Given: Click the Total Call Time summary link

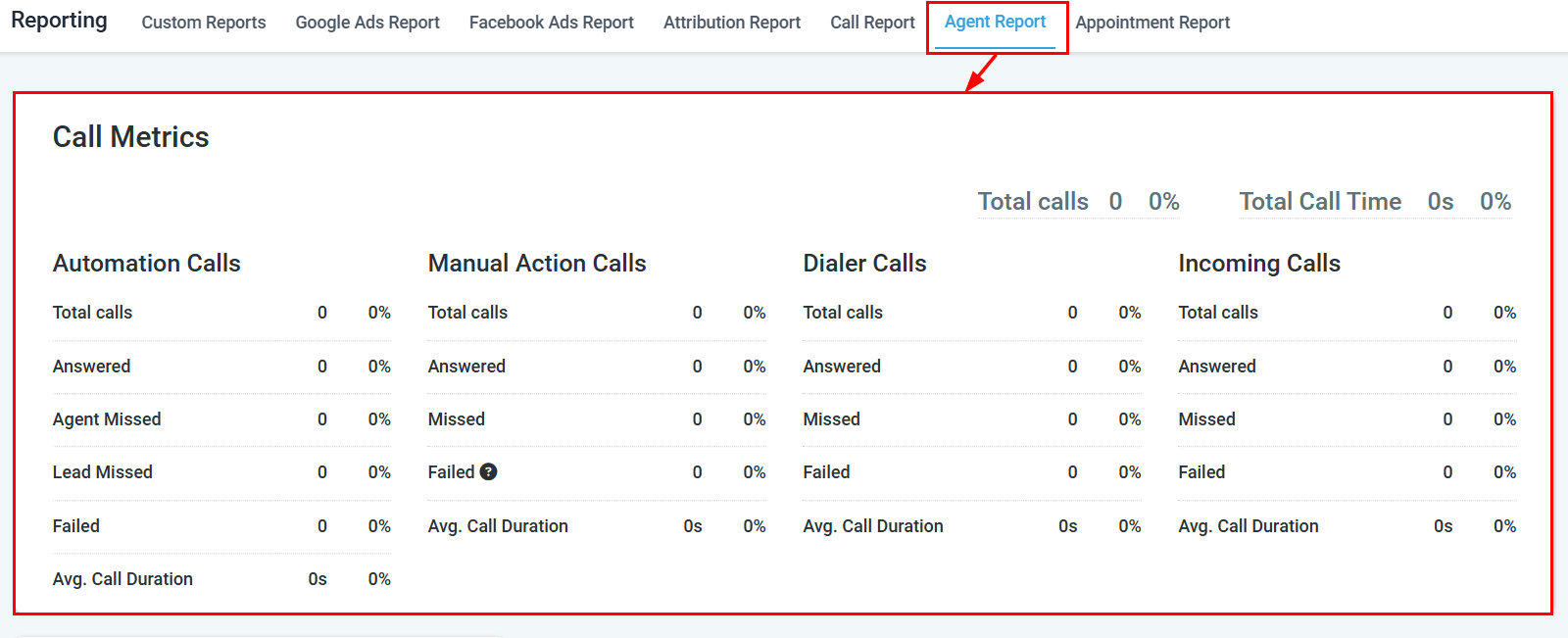Looking at the screenshot, I should [1320, 201].
